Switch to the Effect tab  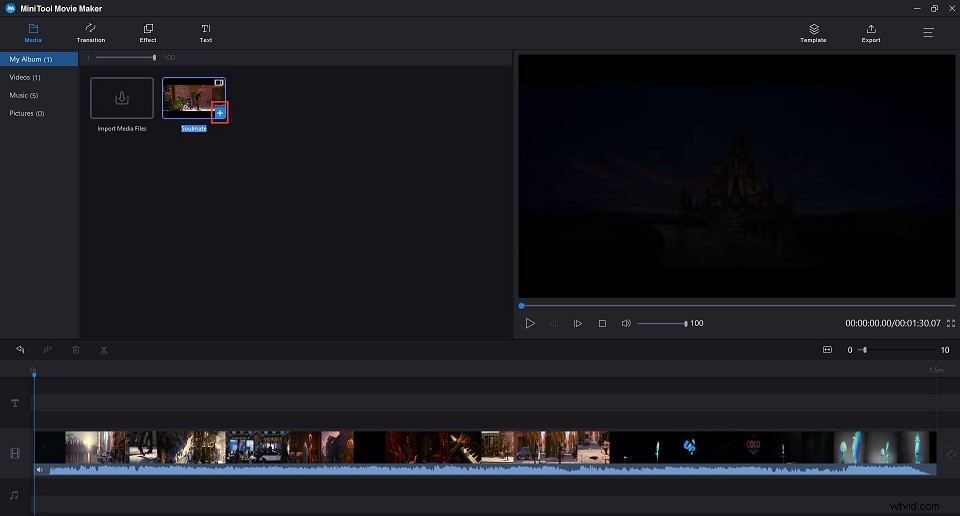148,32
